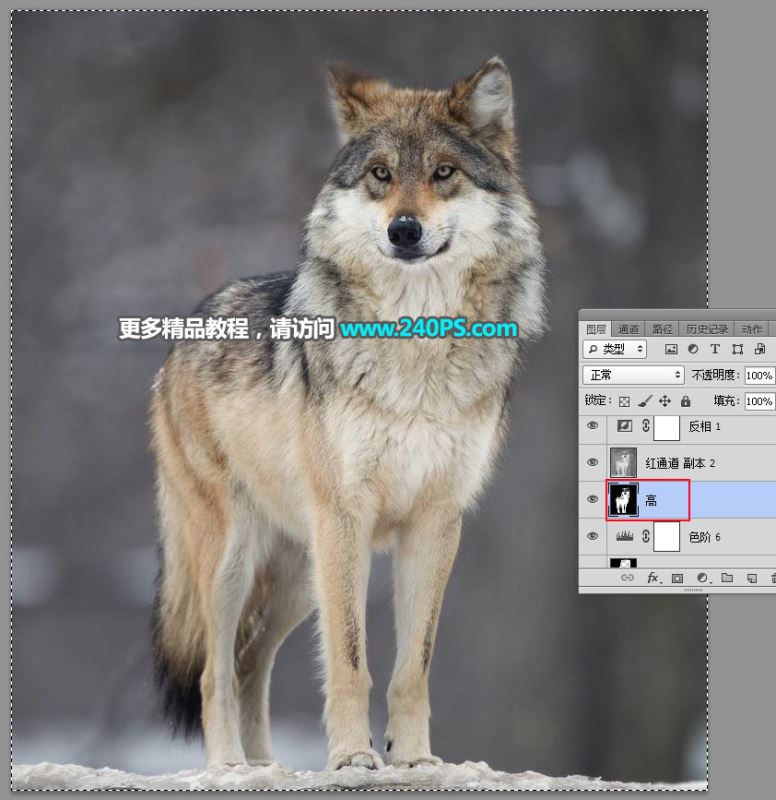Create new fill or adjustment layer
776x800 pixels.
tap(703, 578)
